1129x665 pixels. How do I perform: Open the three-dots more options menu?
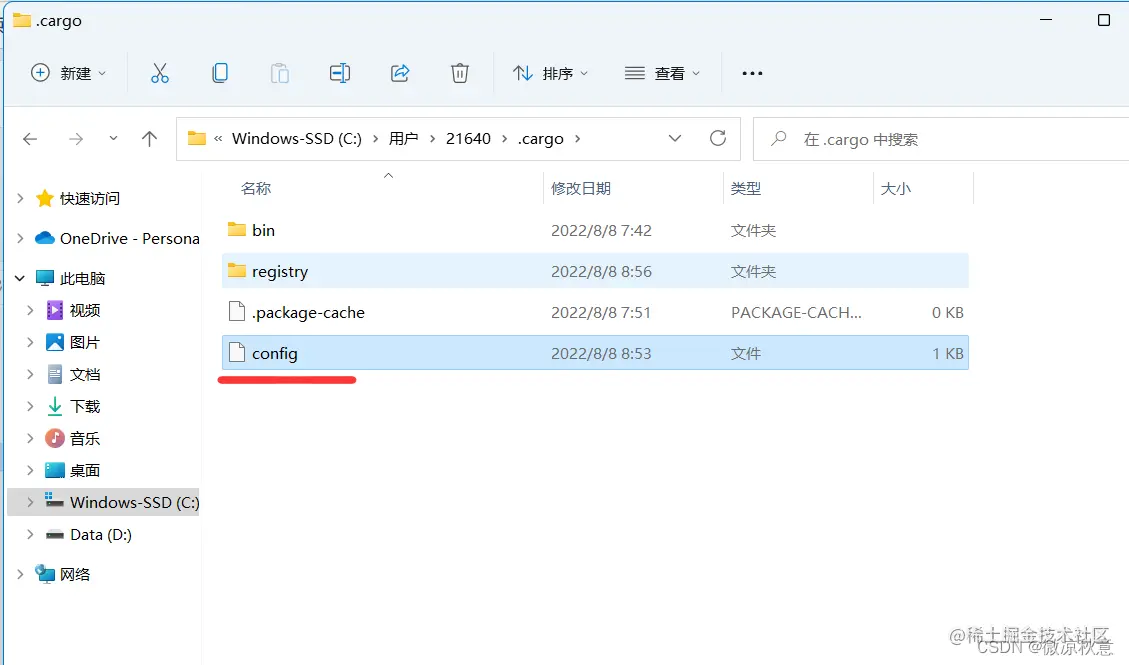pos(752,73)
